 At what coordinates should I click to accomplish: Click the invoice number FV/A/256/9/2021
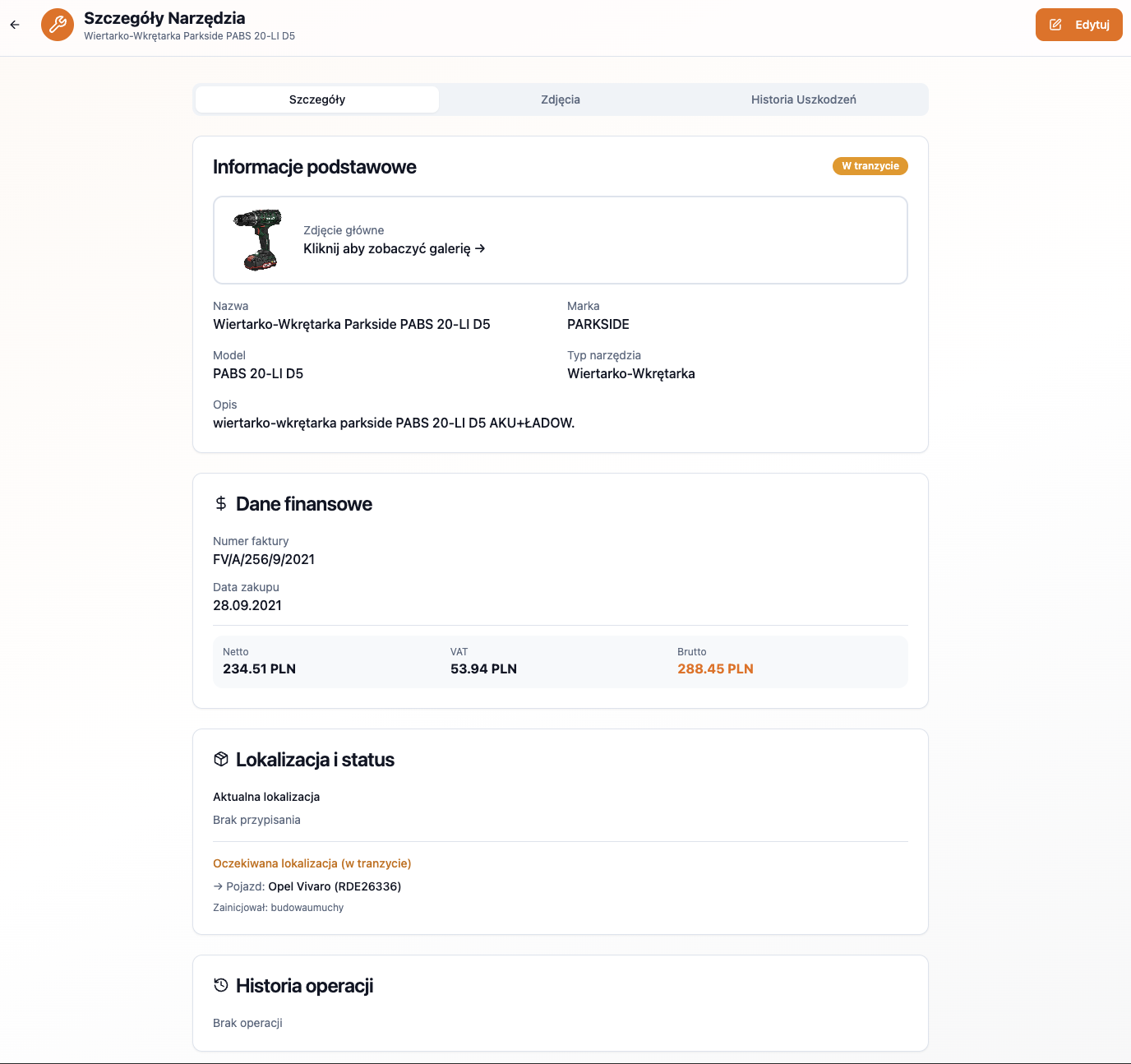pyautogui.click(x=264, y=559)
